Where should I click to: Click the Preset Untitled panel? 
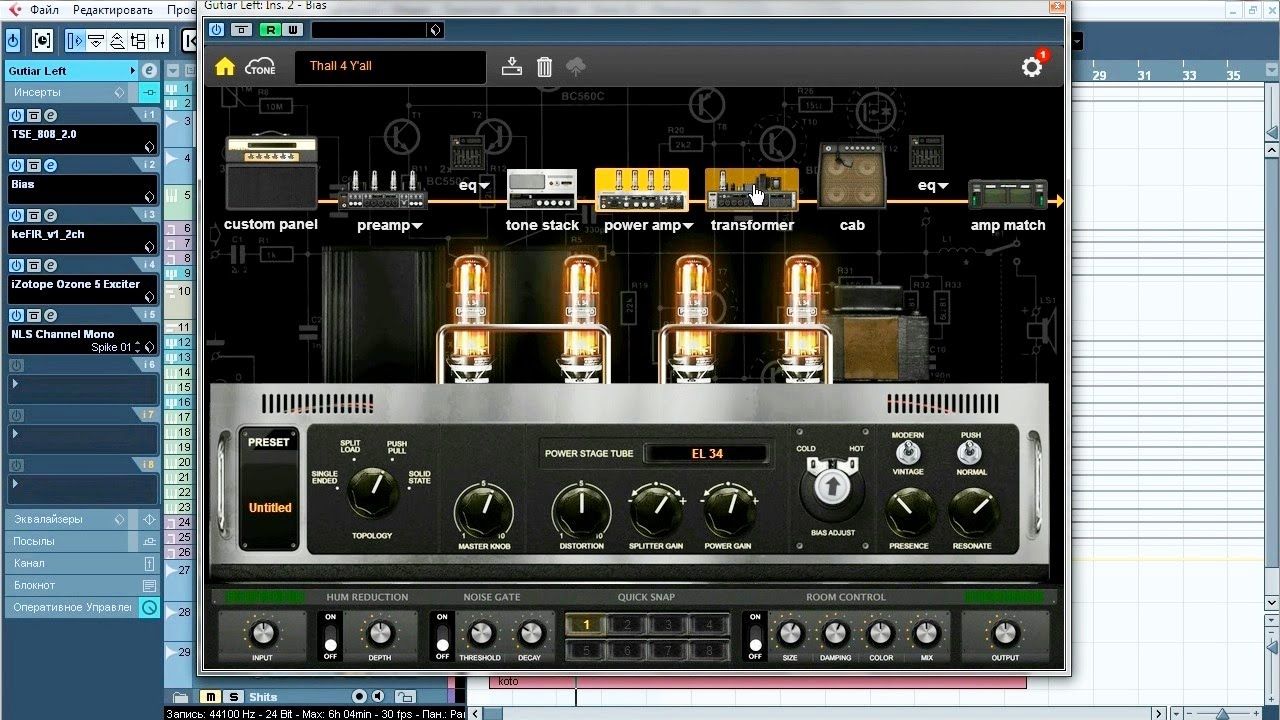[x=269, y=488]
